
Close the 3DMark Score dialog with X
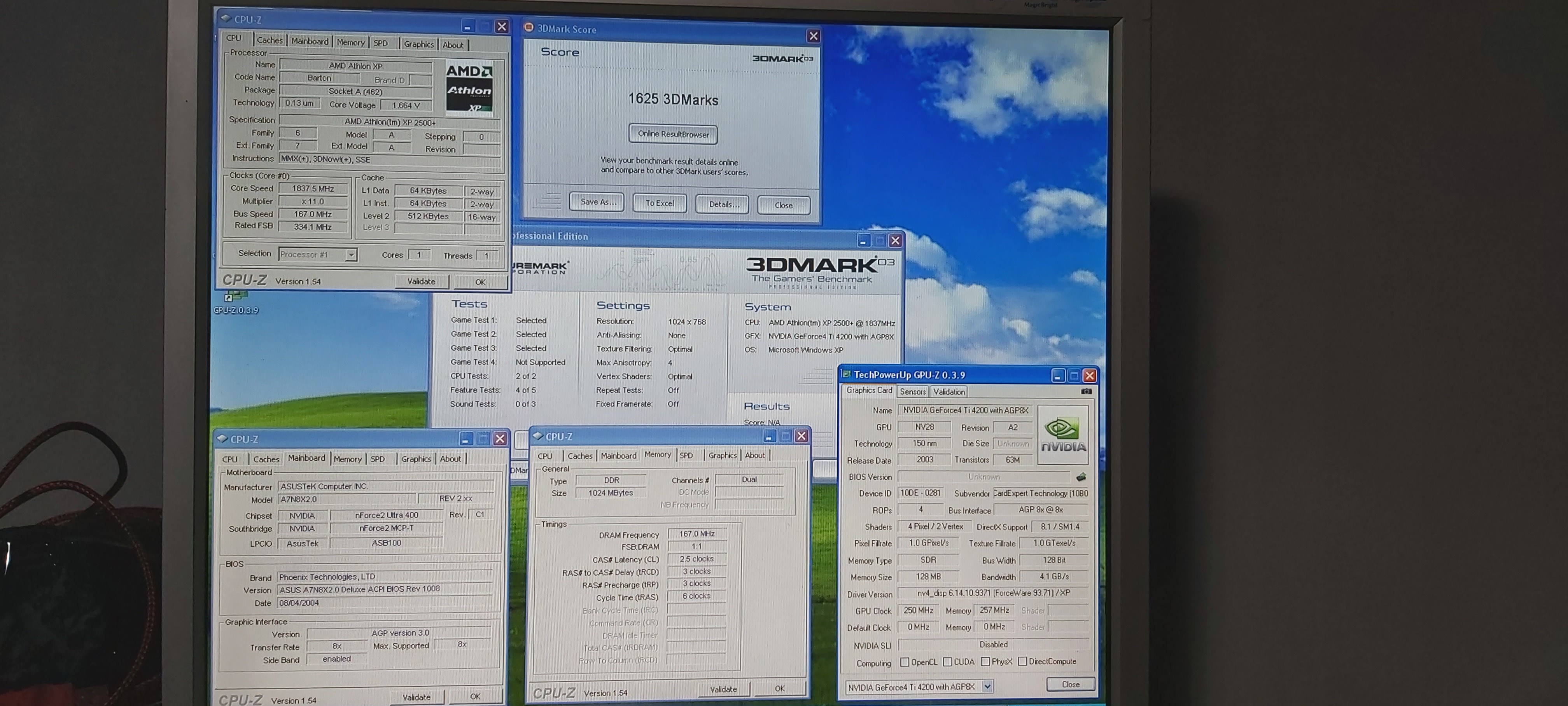[813, 36]
